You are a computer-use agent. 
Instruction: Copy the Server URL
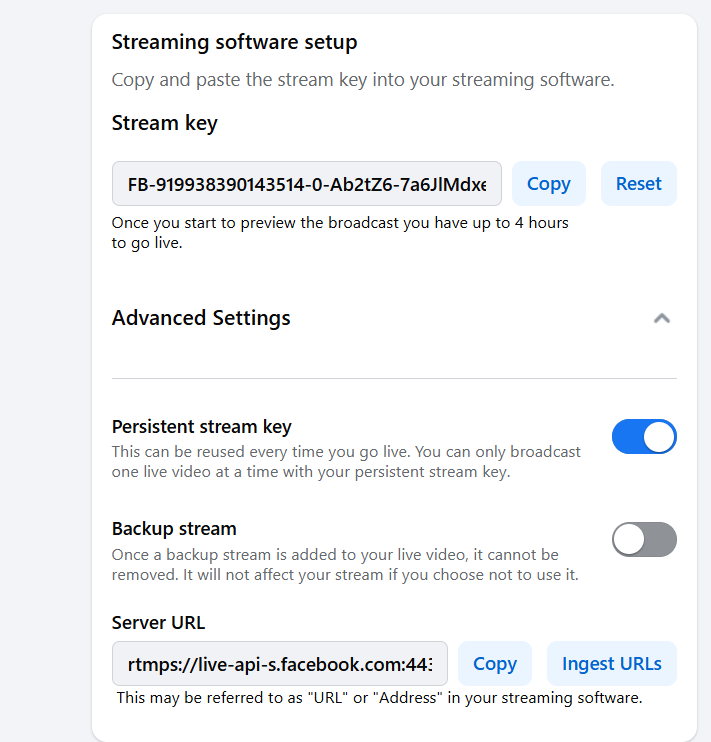[x=494, y=664]
